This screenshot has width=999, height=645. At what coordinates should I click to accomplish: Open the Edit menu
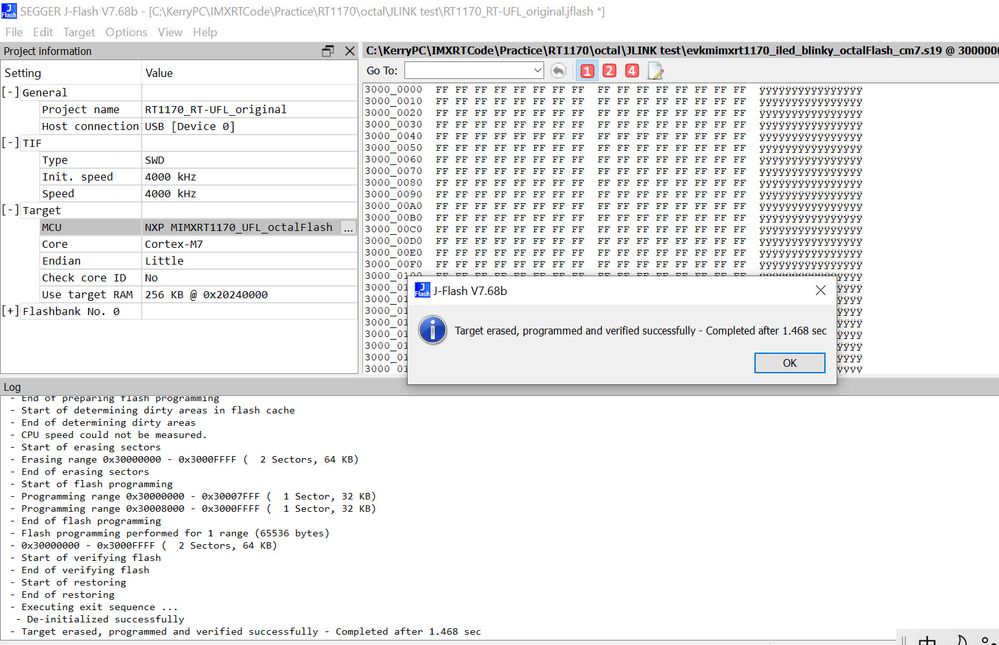(x=43, y=32)
